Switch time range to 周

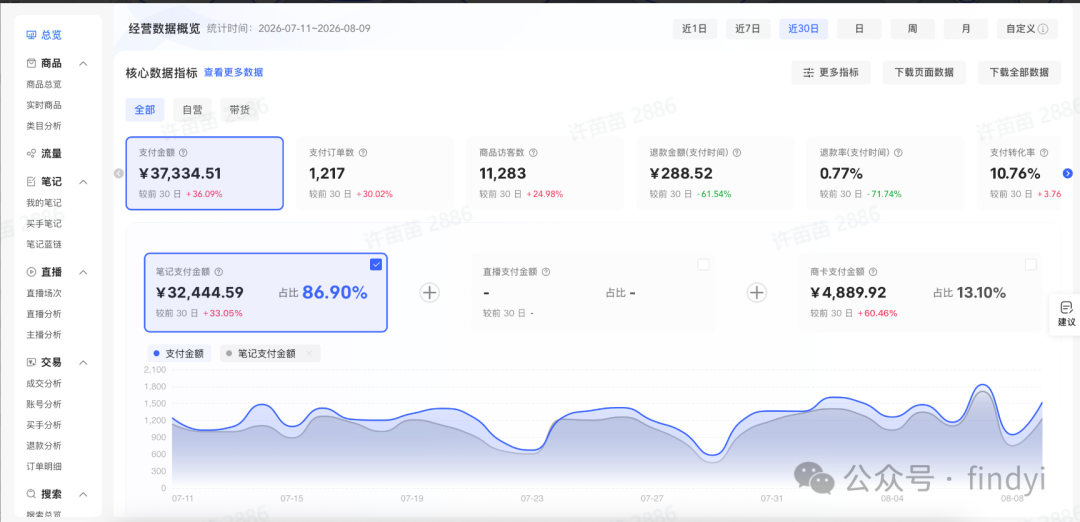pos(912,29)
